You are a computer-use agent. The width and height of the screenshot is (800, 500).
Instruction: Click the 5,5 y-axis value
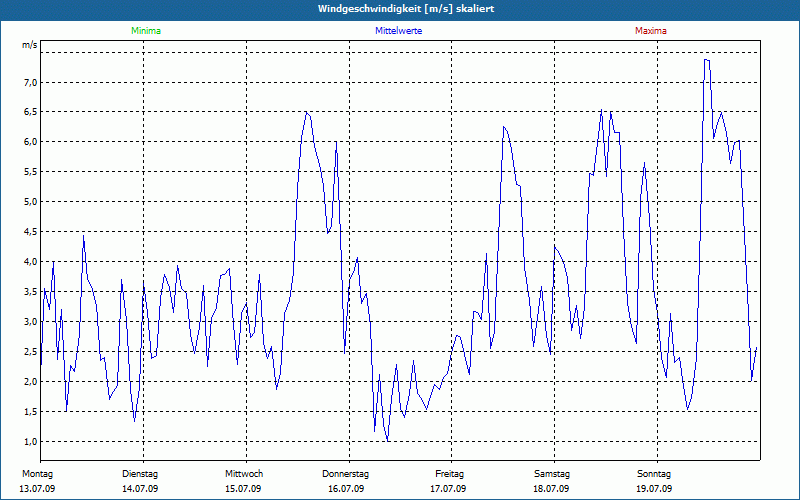[x=31, y=172]
